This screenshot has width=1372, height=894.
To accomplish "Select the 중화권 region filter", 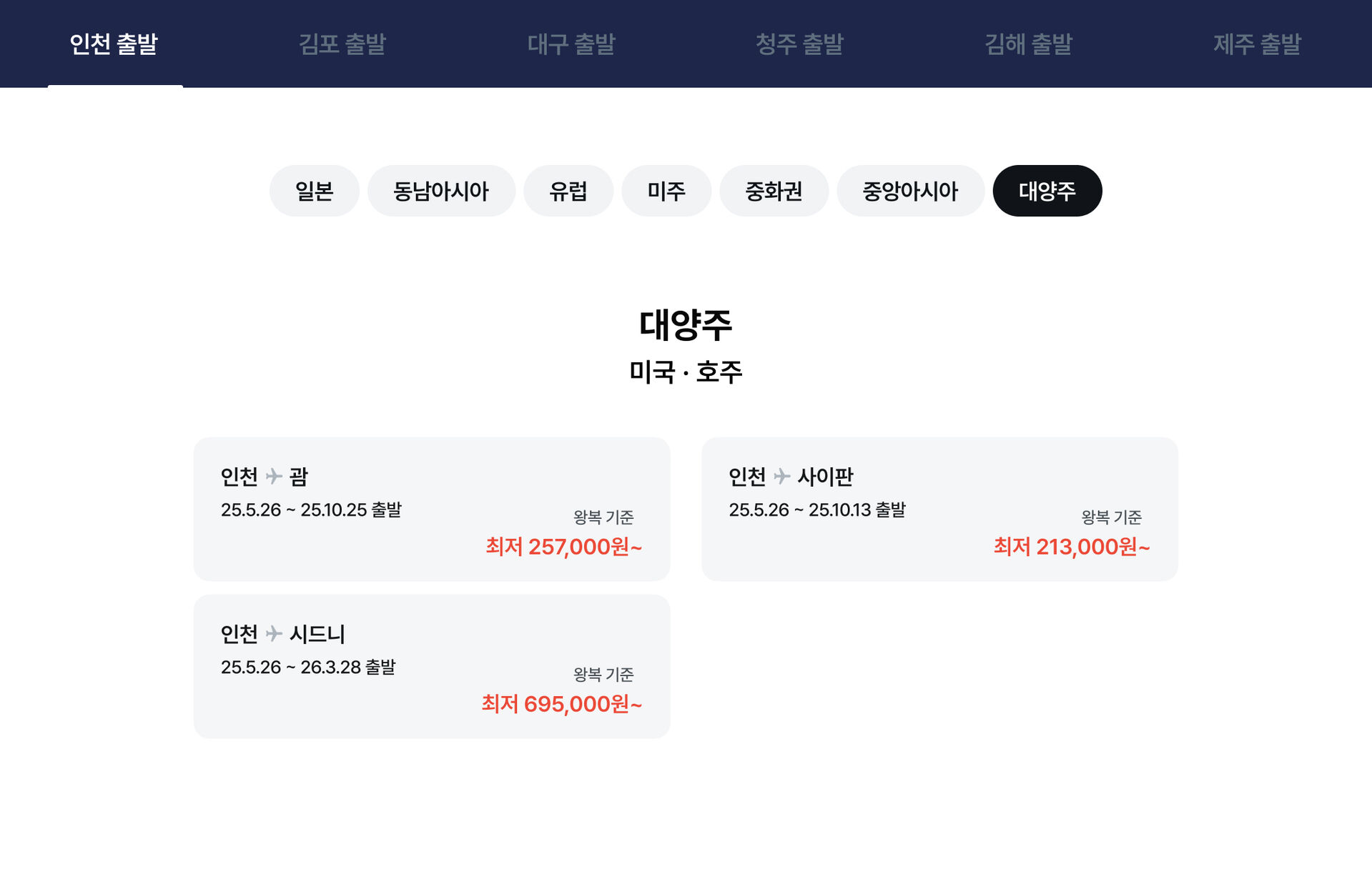I will tap(773, 191).
